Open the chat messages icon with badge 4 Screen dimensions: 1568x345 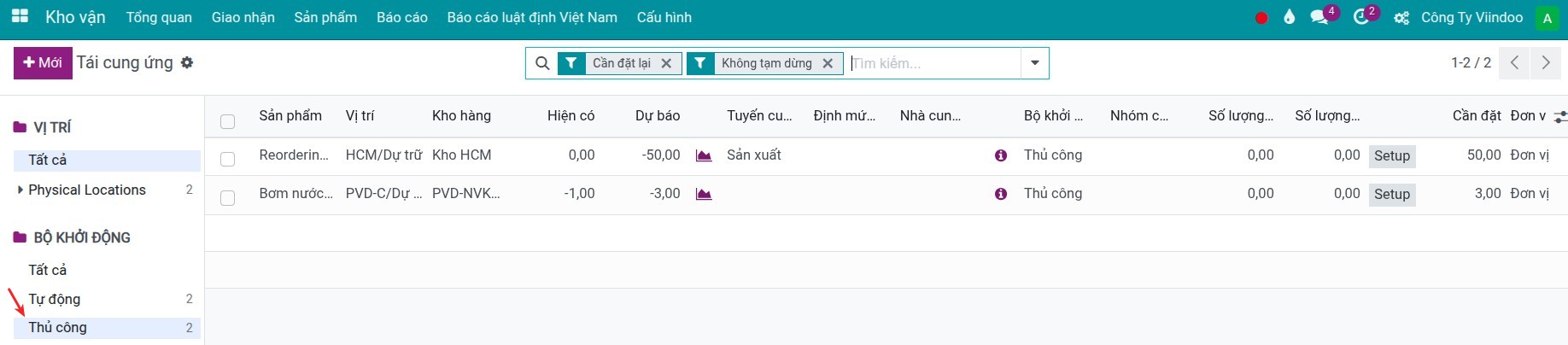1320,17
